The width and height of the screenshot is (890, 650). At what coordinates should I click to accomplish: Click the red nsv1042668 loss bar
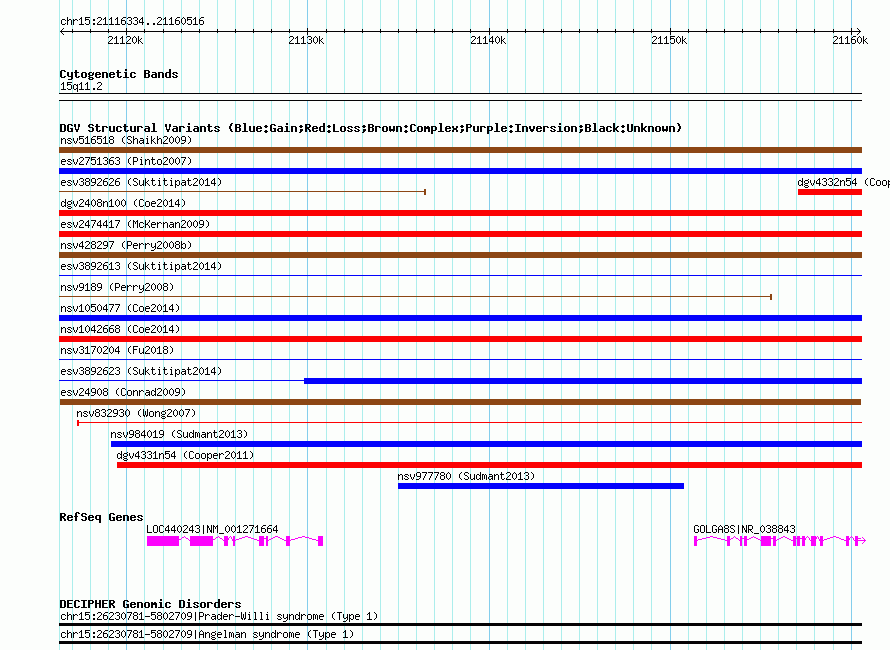[x=460, y=339]
